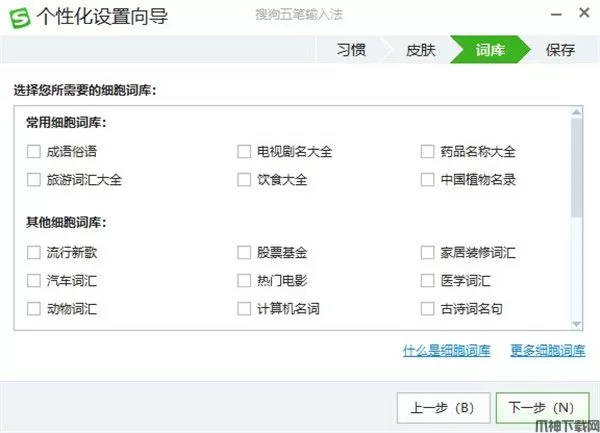Switch to the 习惯 step tab
The image size is (600, 433).
350,49
